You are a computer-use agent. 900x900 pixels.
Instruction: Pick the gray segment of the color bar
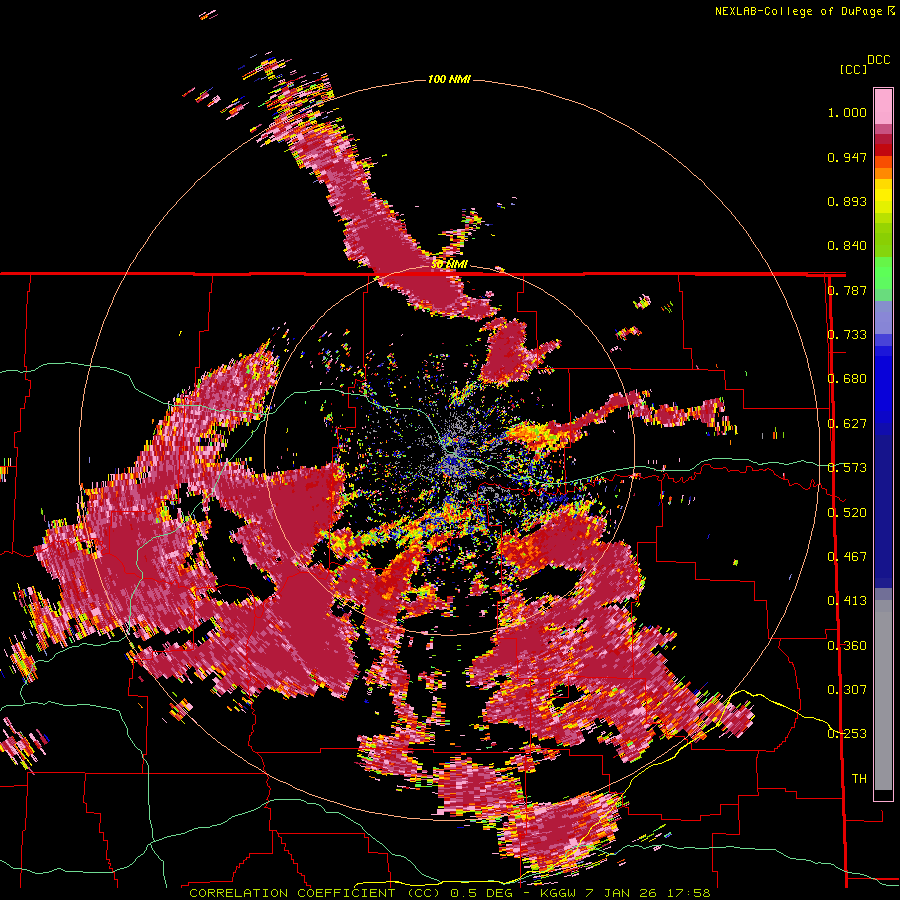883,695
